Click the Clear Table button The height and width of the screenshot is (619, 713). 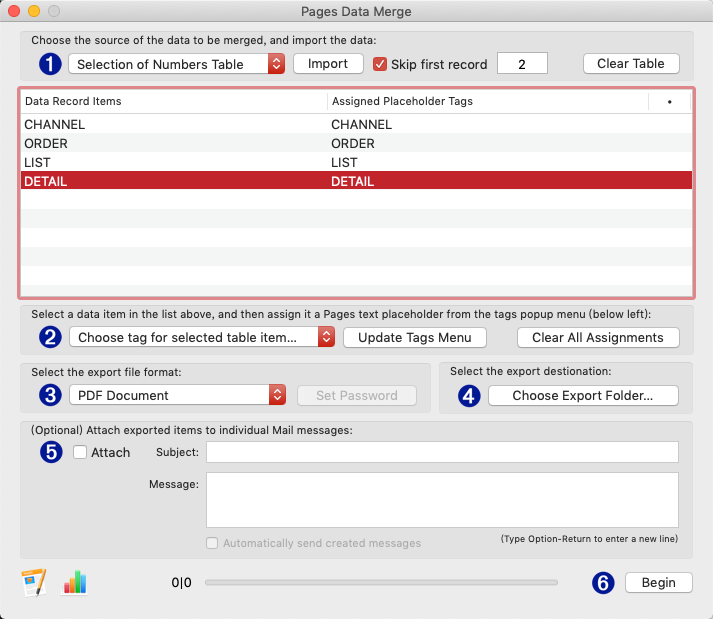[631, 64]
